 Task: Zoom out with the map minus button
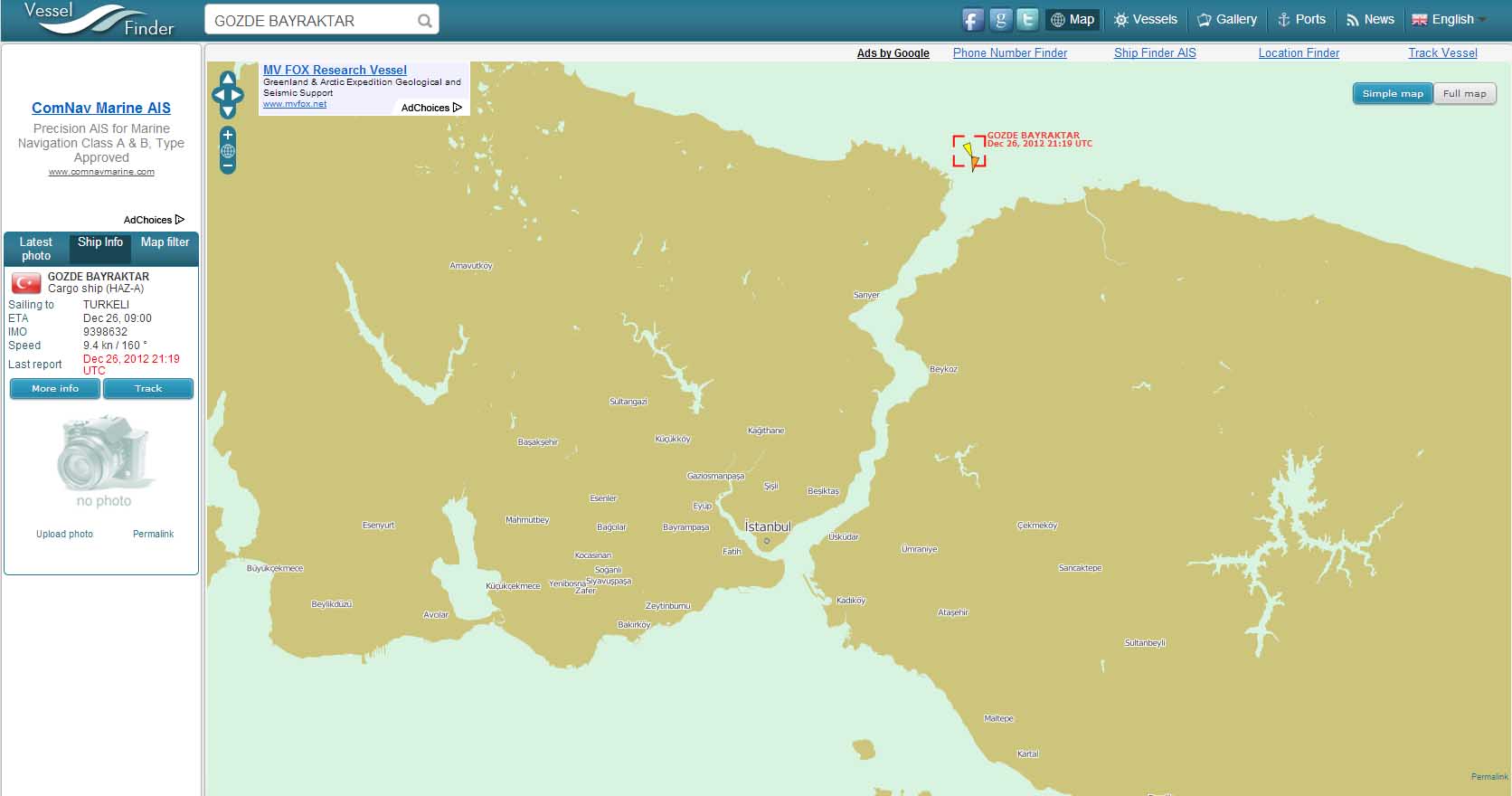(x=228, y=166)
